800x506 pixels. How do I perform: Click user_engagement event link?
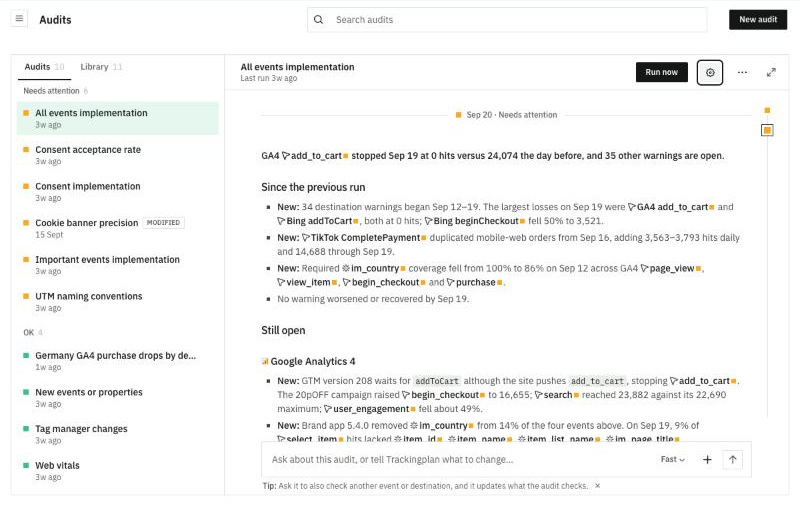coord(370,409)
